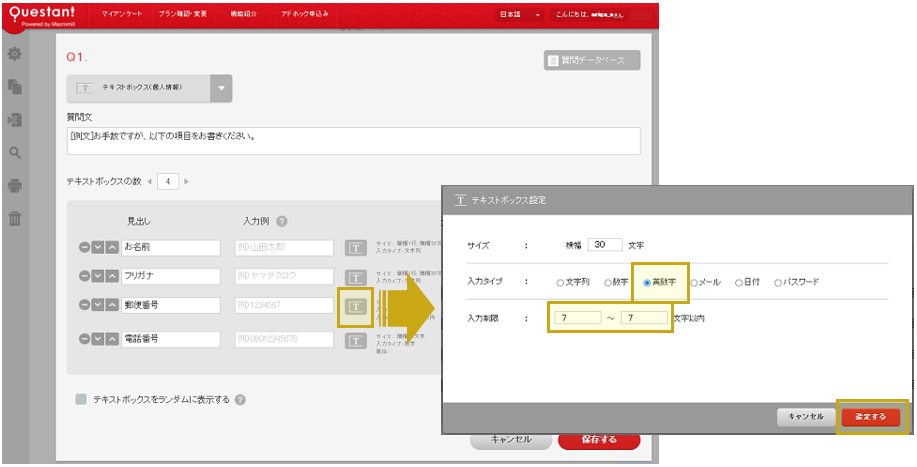
Task: Click the 質問文 text area
Action: 353,141
